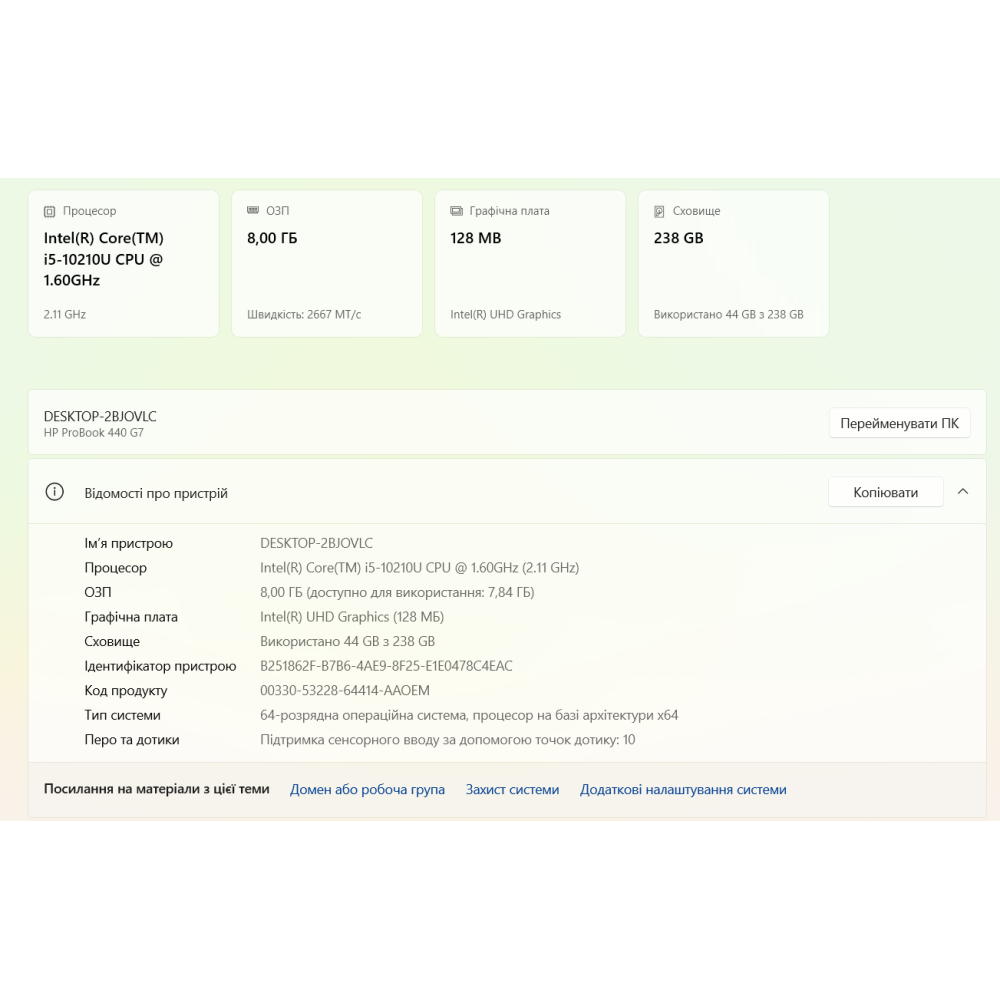This screenshot has width=1000, height=1000.
Task: Click product code 00330-53228-64414-AAOEM
Action: (344, 691)
